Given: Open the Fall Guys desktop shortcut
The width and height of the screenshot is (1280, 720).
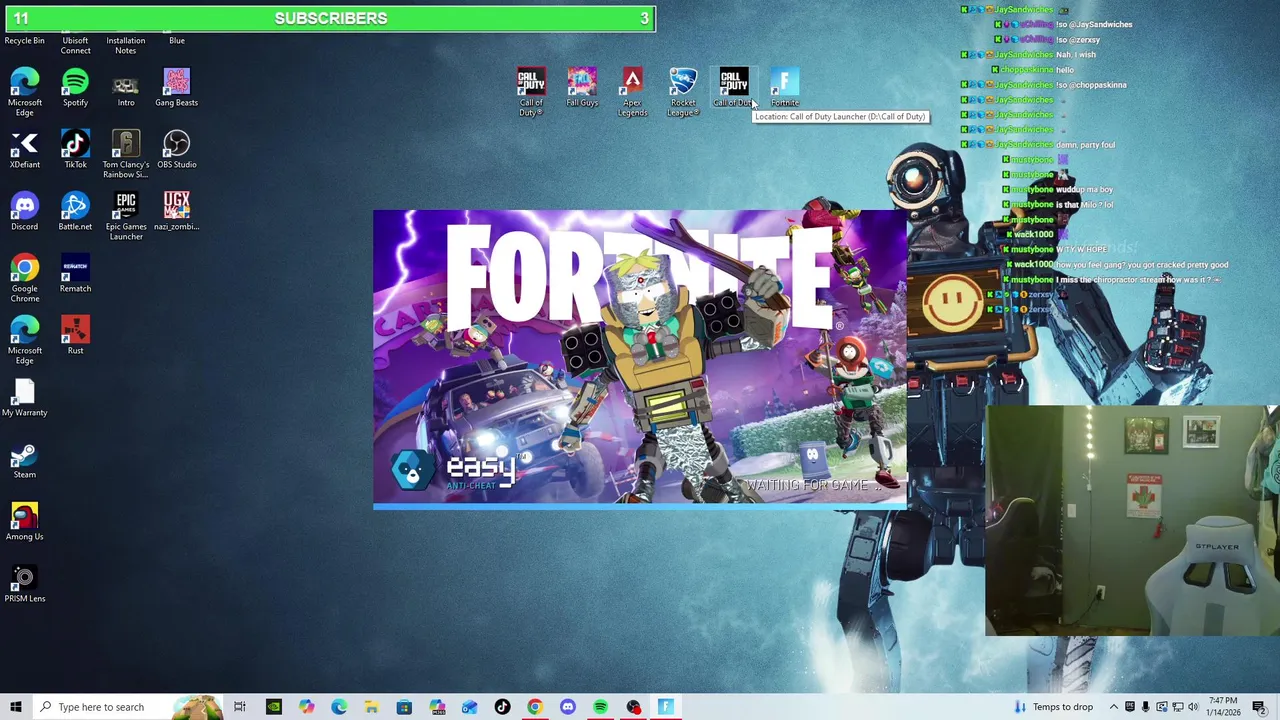Looking at the screenshot, I should click(582, 88).
